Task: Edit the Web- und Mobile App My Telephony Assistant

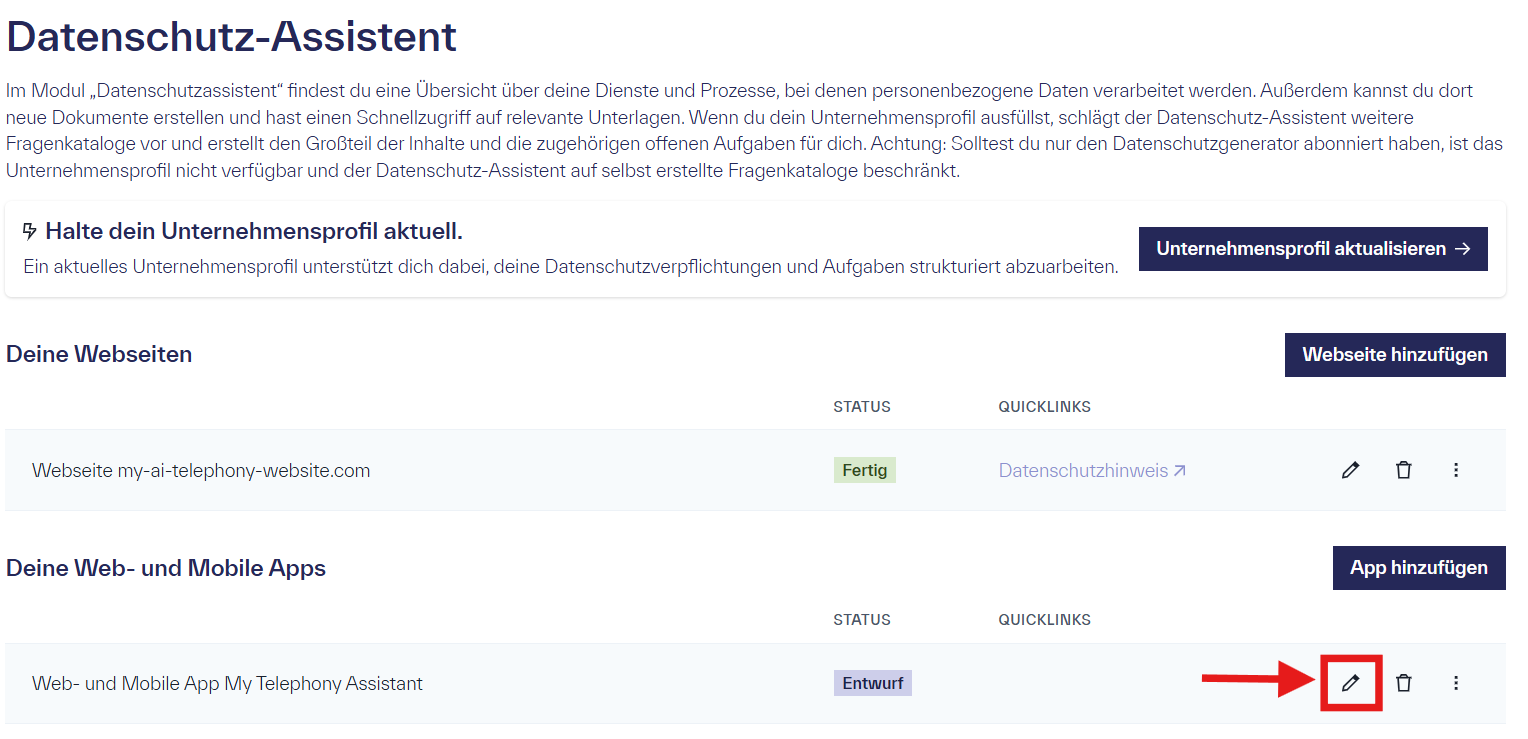Action: pos(1350,683)
